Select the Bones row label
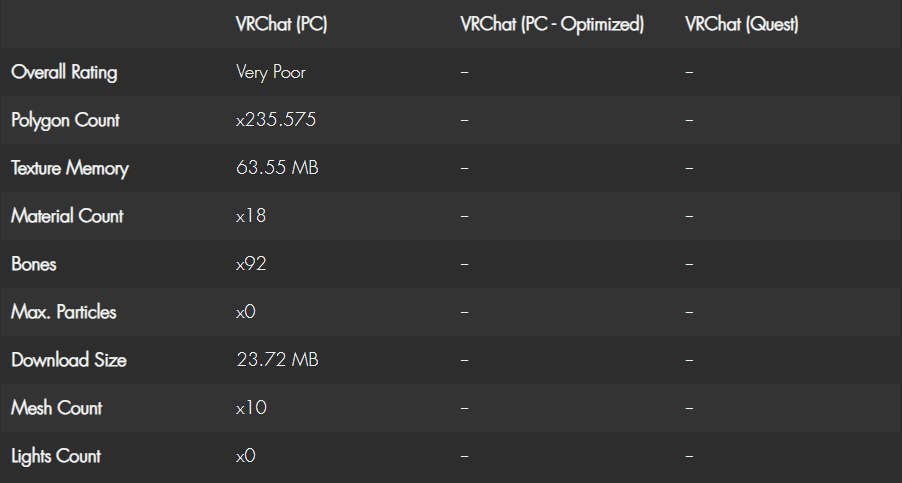902x483 pixels. coord(34,264)
